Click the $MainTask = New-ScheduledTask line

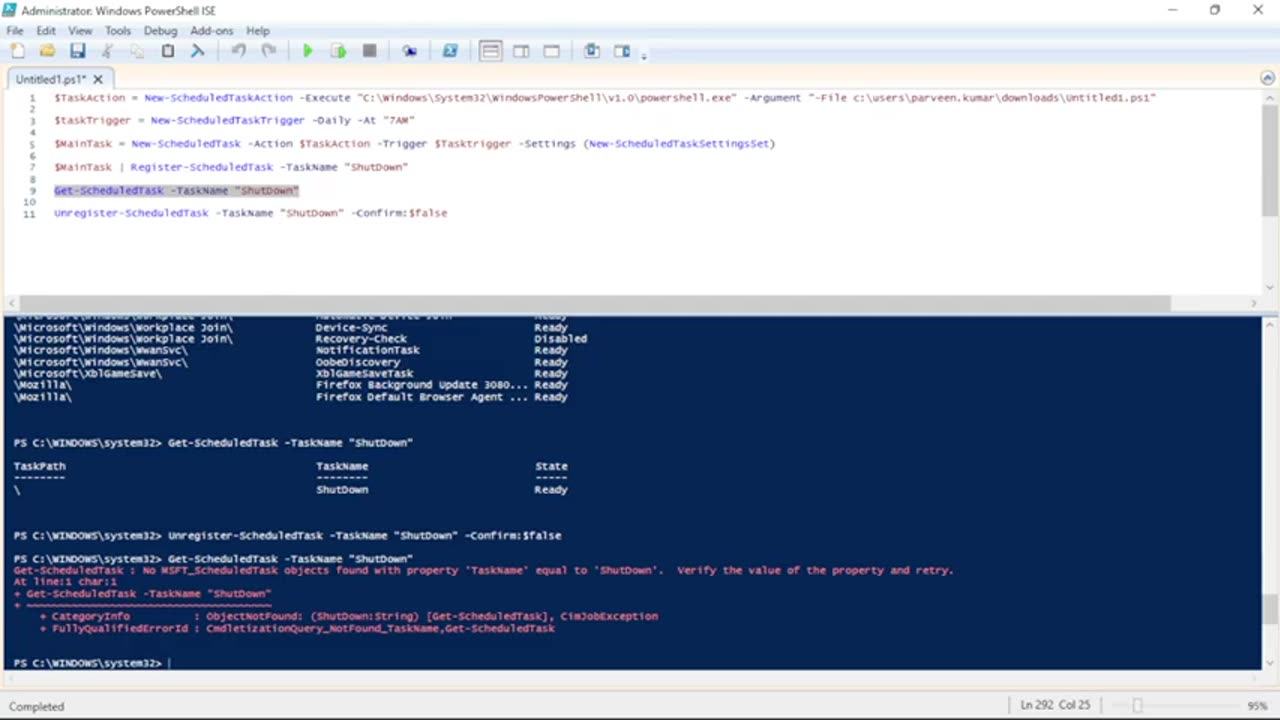point(415,143)
